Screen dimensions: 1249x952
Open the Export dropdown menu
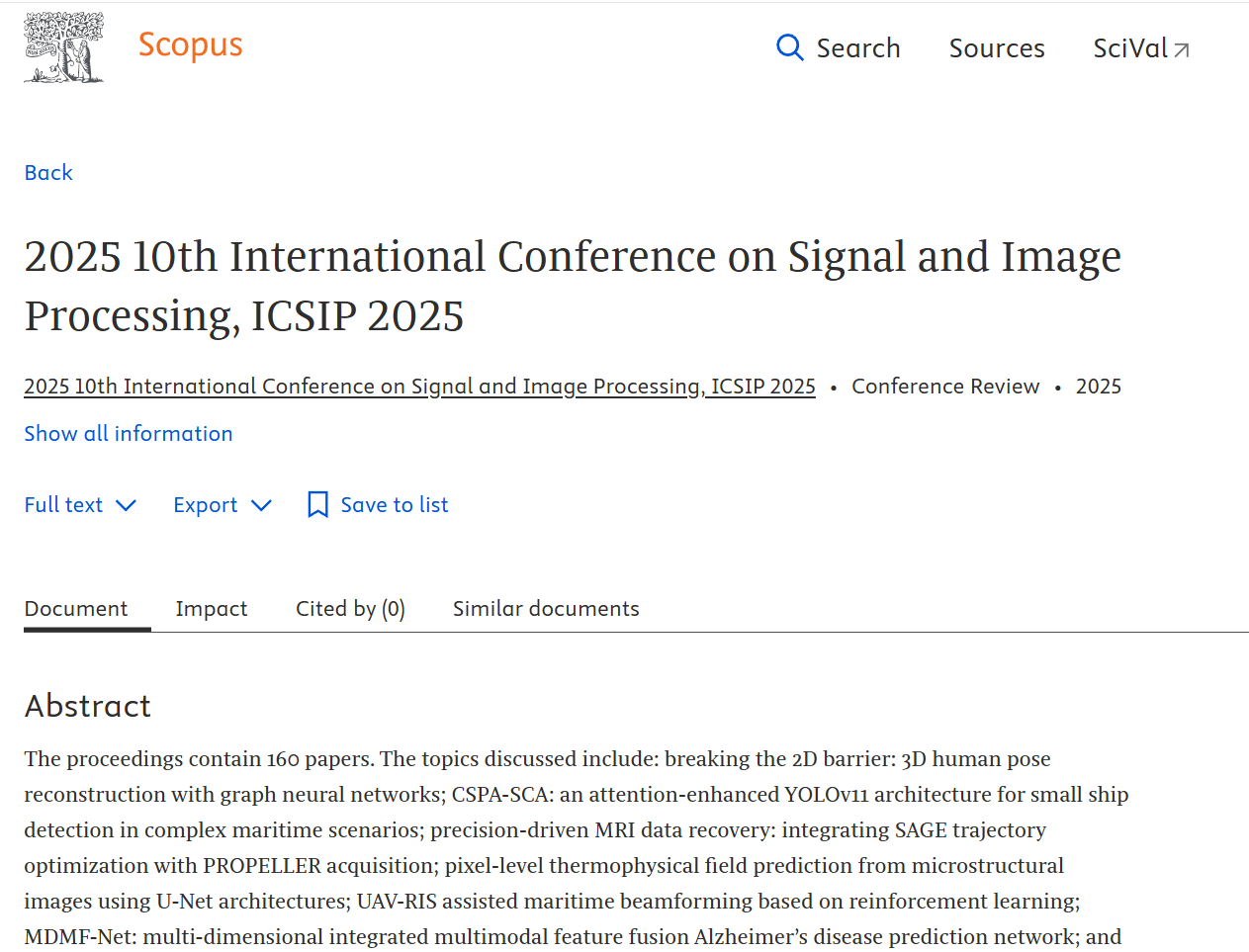[206, 505]
